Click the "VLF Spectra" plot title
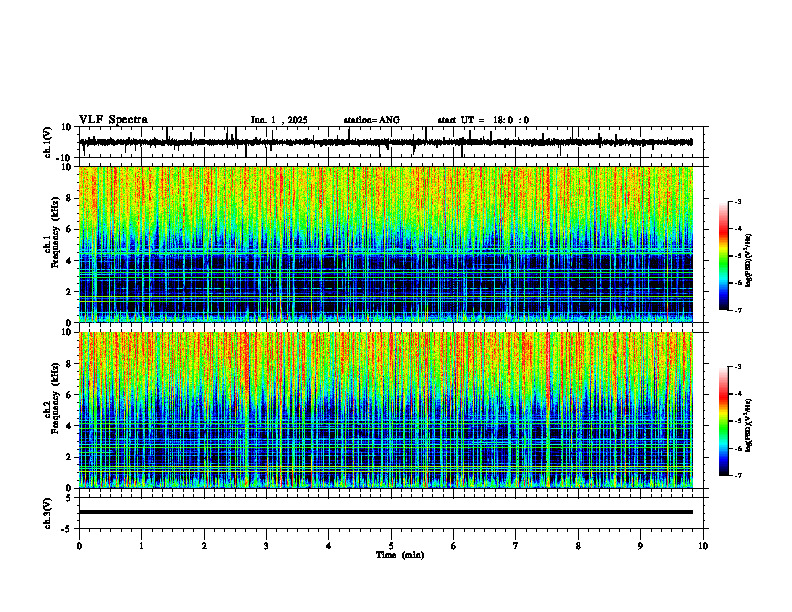The width and height of the screenshot is (792, 612). [x=114, y=120]
